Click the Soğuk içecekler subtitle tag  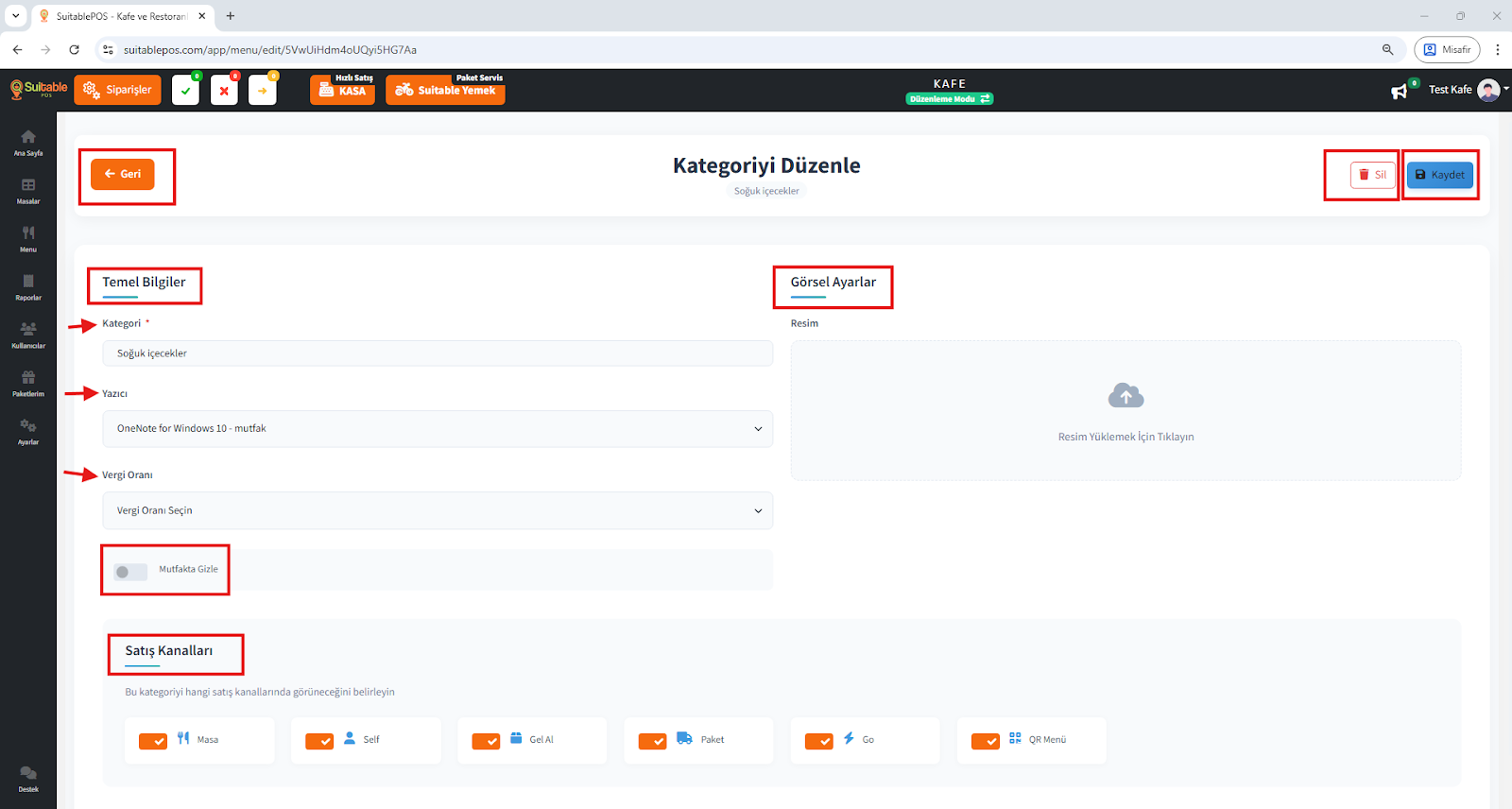point(766,191)
